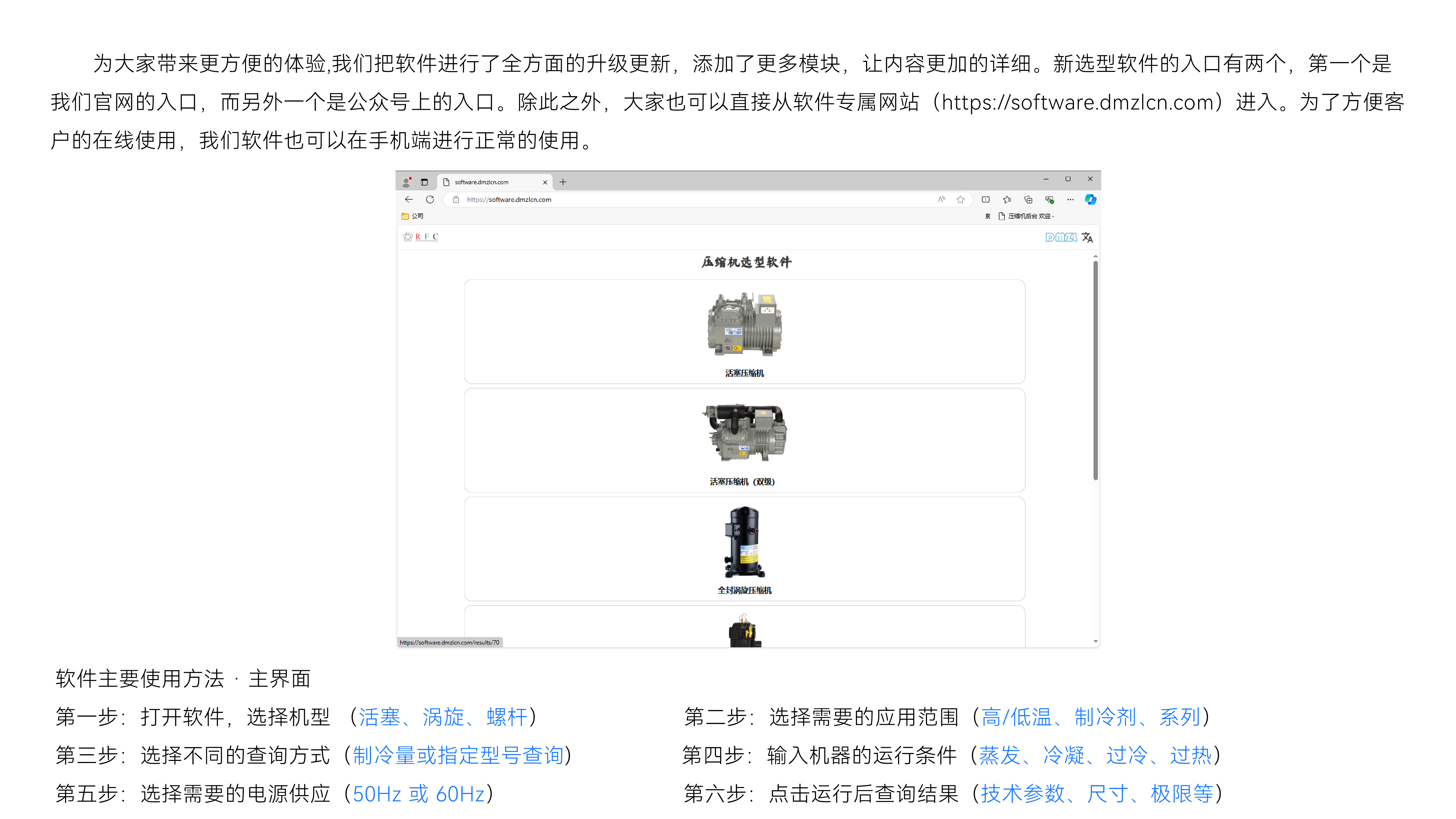Maximize the embedded browser window
Image resolution: width=1456 pixels, height=819 pixels.
(x=1068, y=179)
